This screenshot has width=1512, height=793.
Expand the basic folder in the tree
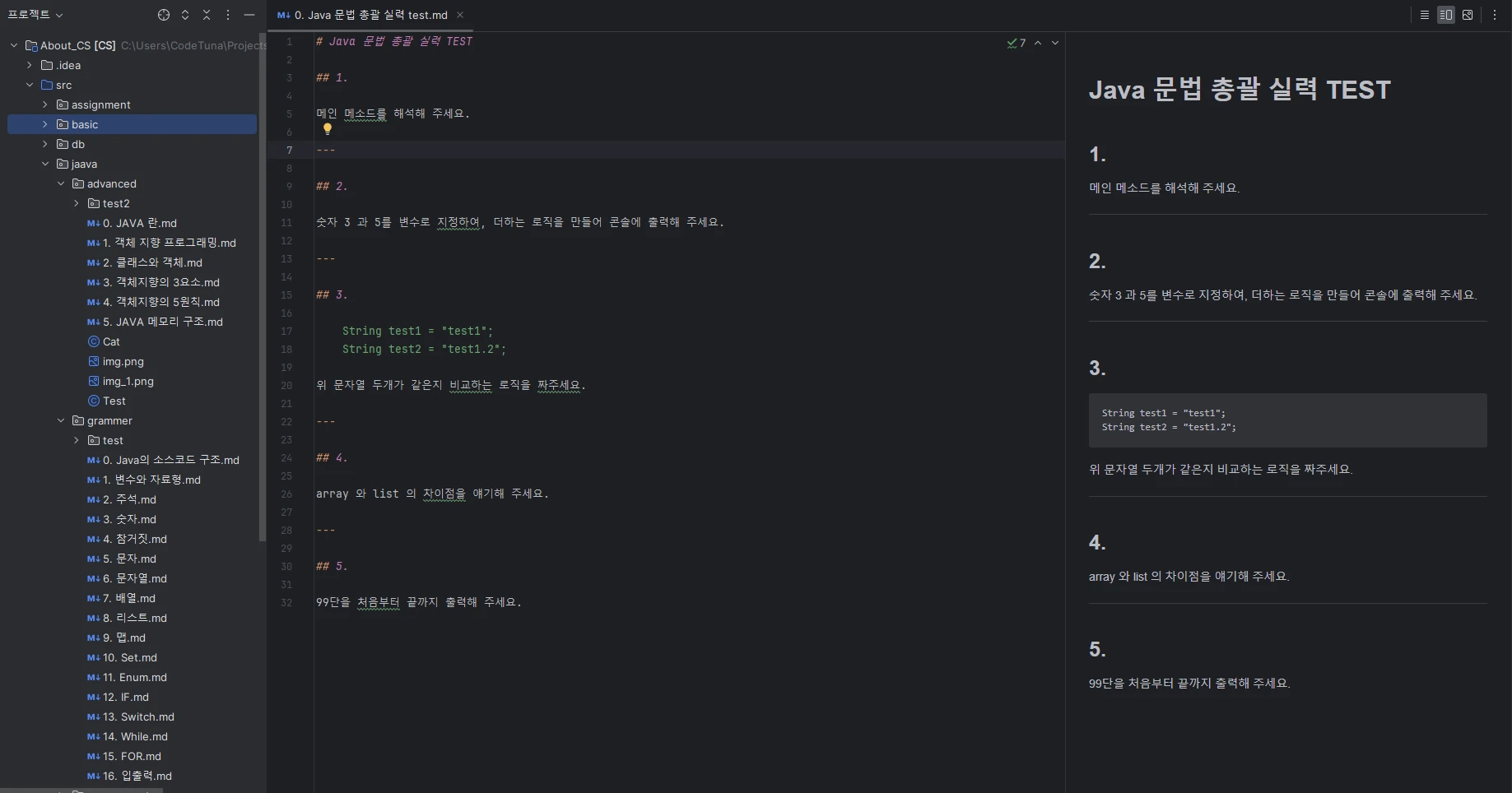pyautogui.click(x=45, y=124)
